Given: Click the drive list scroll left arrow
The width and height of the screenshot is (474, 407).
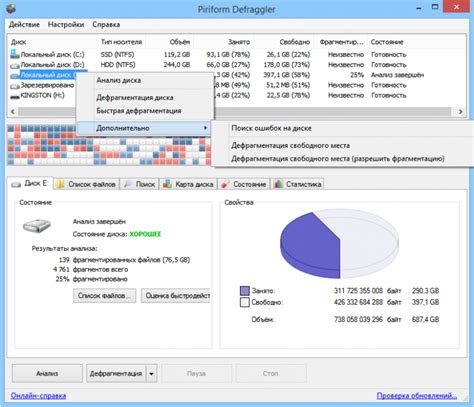Looking at the screenshot, I should (13, 112).
